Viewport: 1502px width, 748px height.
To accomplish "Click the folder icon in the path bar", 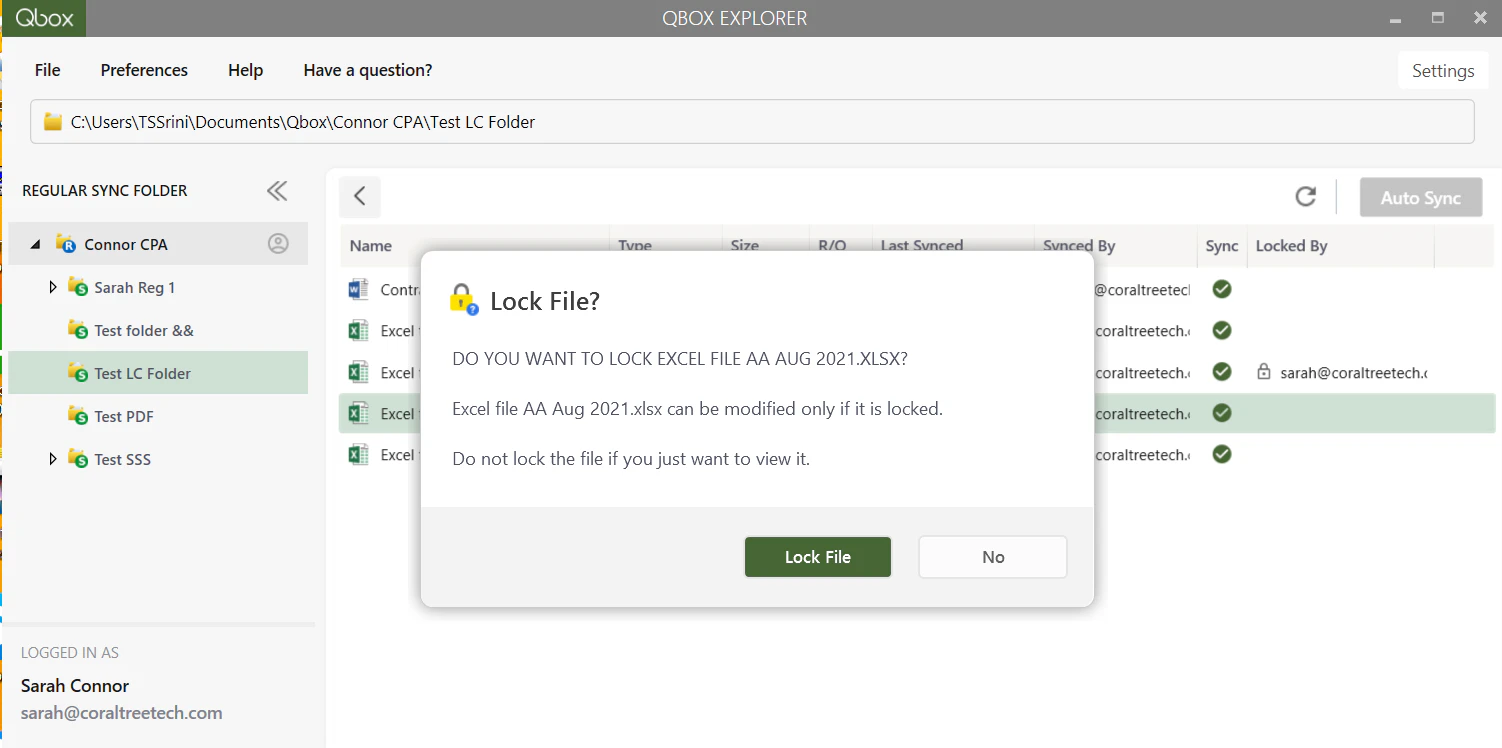I will pos(53,121).
